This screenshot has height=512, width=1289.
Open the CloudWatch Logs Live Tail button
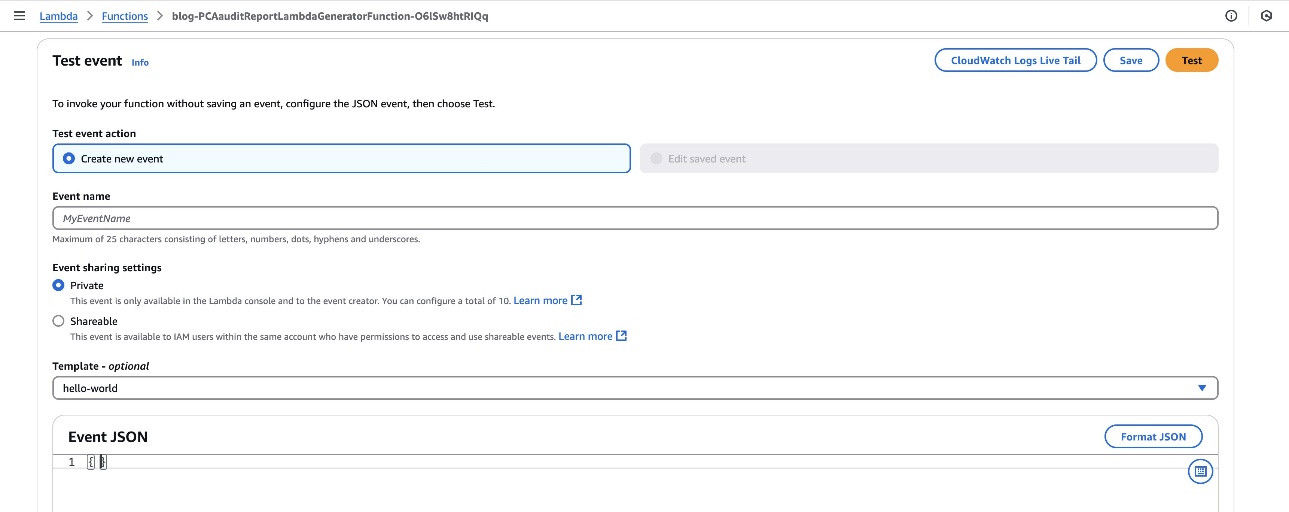1016,60
